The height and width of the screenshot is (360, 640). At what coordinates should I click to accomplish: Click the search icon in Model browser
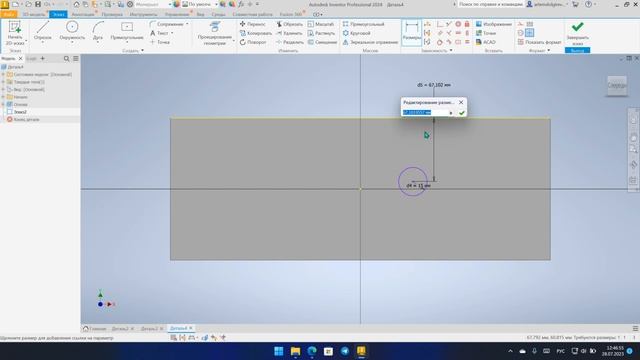click(67, 59)
